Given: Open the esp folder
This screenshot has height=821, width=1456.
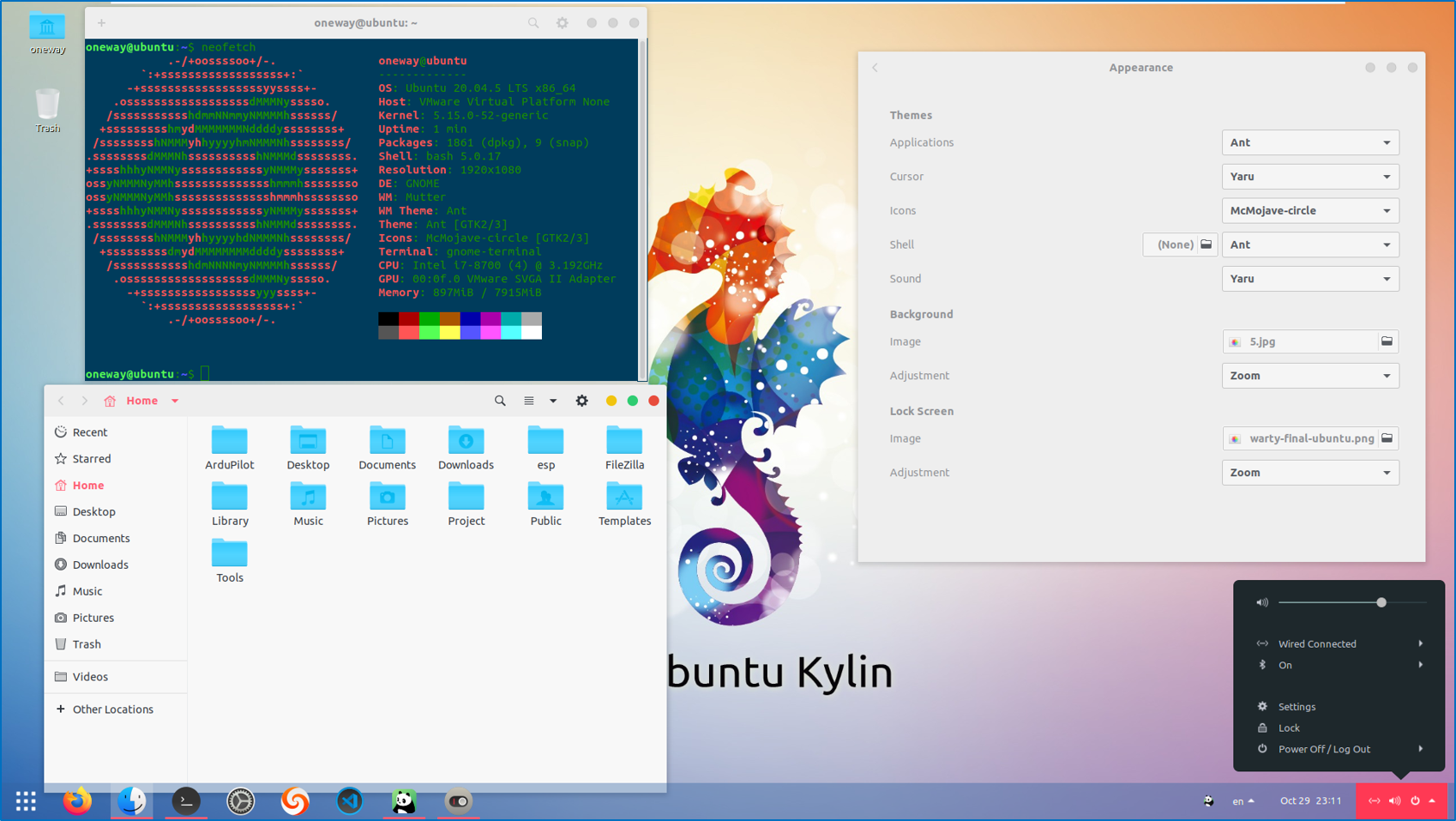Looking at the screenshot, I should point(545,448).
